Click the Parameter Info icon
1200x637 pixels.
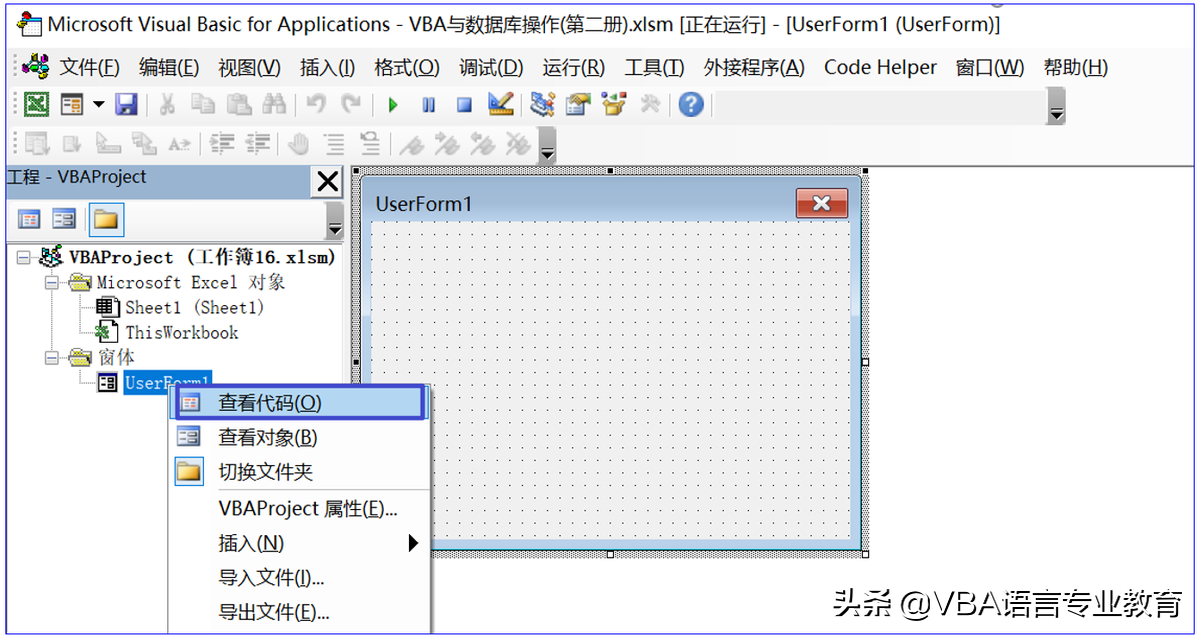tap(144, 144)
